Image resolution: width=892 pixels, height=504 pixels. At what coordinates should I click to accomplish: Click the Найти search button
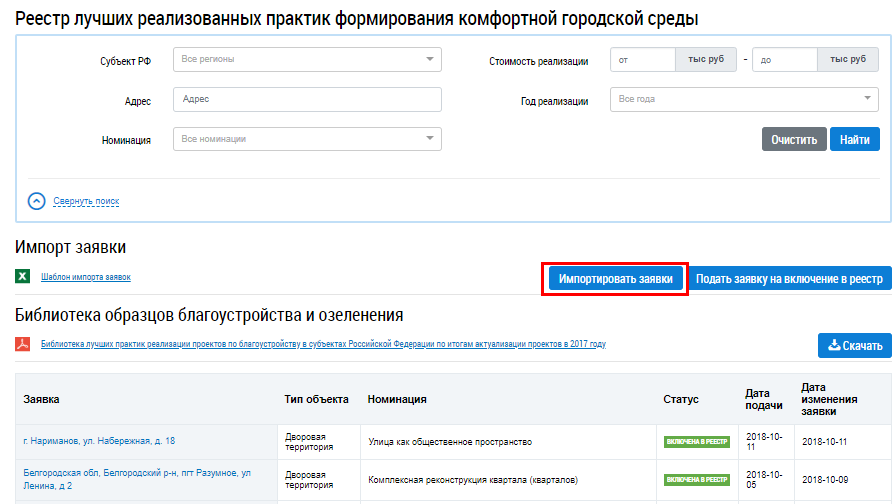pyautogui.click(x=854, y=139)
